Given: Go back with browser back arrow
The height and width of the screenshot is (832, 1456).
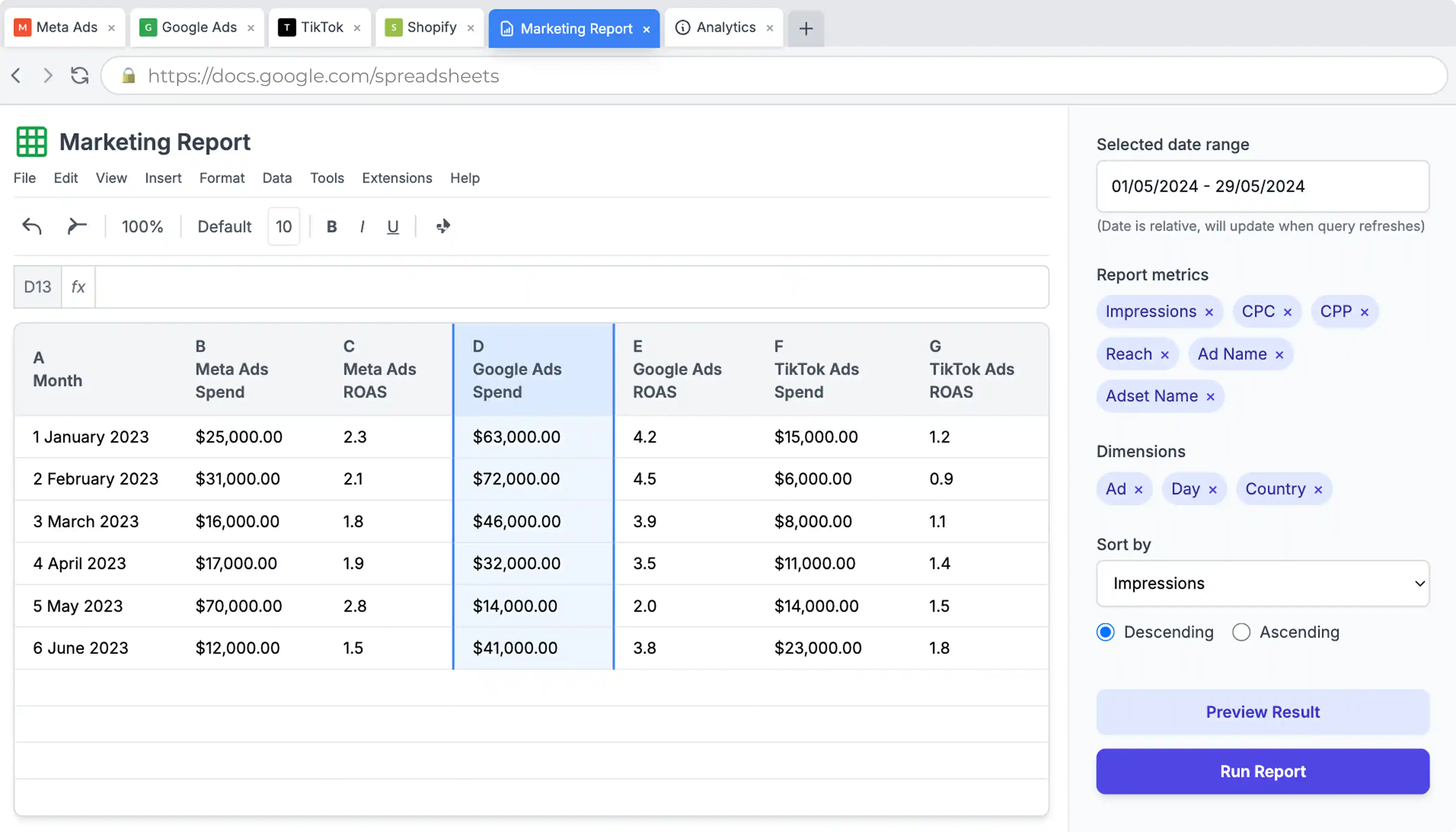Looking at the screenshot, I should click(16, 75).
